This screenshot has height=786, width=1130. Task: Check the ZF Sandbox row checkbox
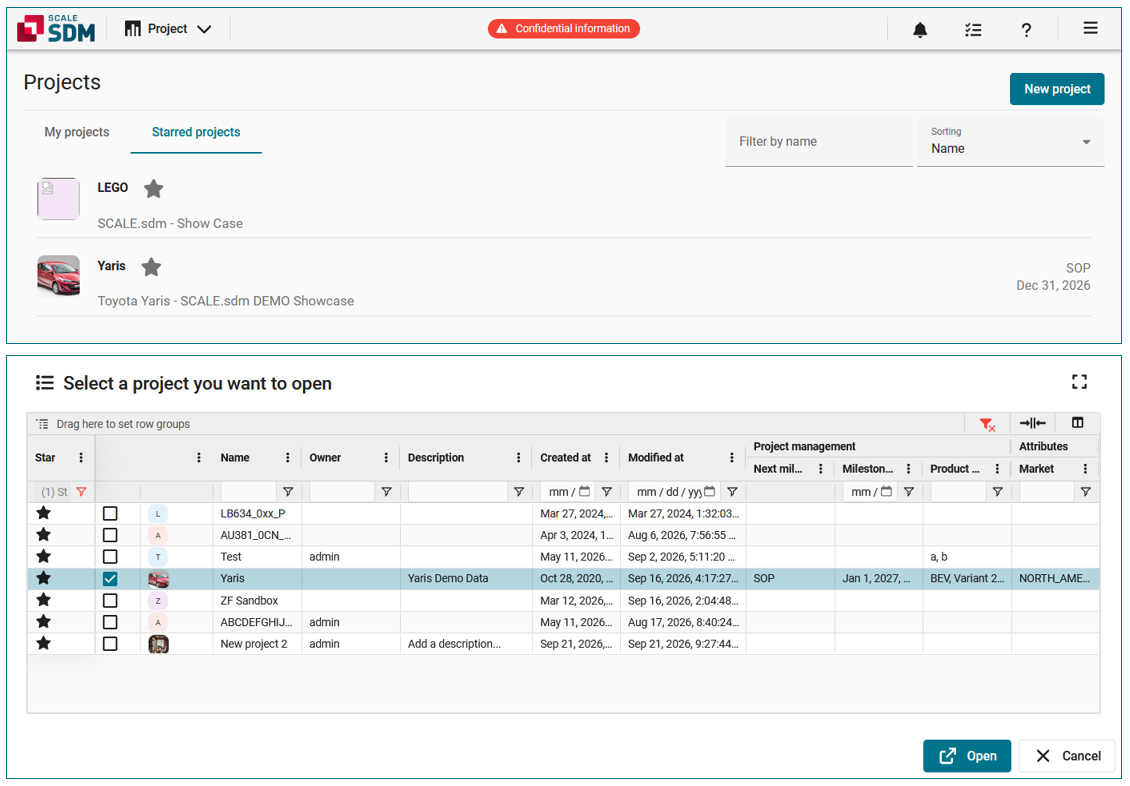(x=110, y=600)
